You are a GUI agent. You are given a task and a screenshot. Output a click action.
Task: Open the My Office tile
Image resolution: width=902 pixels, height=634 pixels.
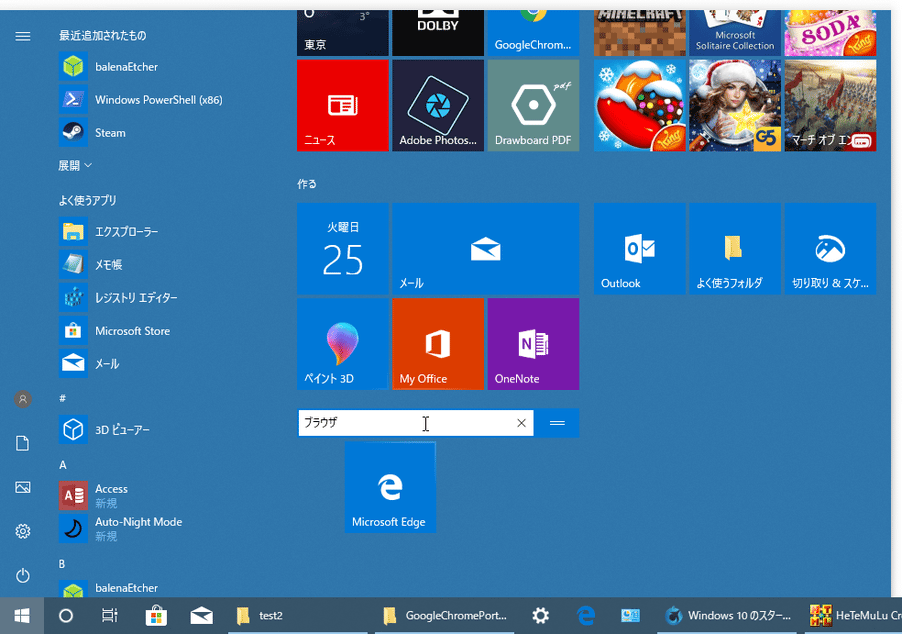tap(438, 344)
